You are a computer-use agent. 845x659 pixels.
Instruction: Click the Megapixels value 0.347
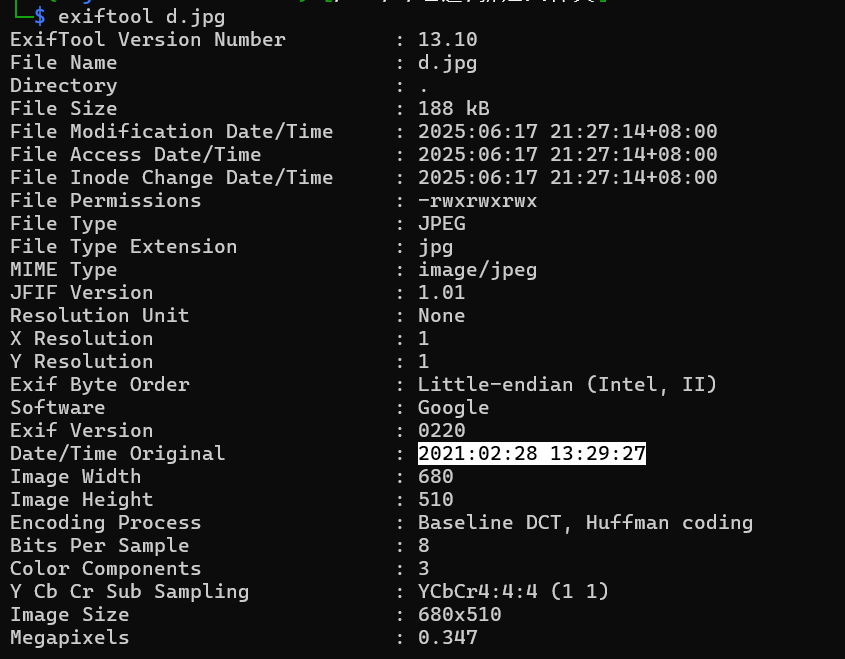pyautogui.click(x=447, y=638)
